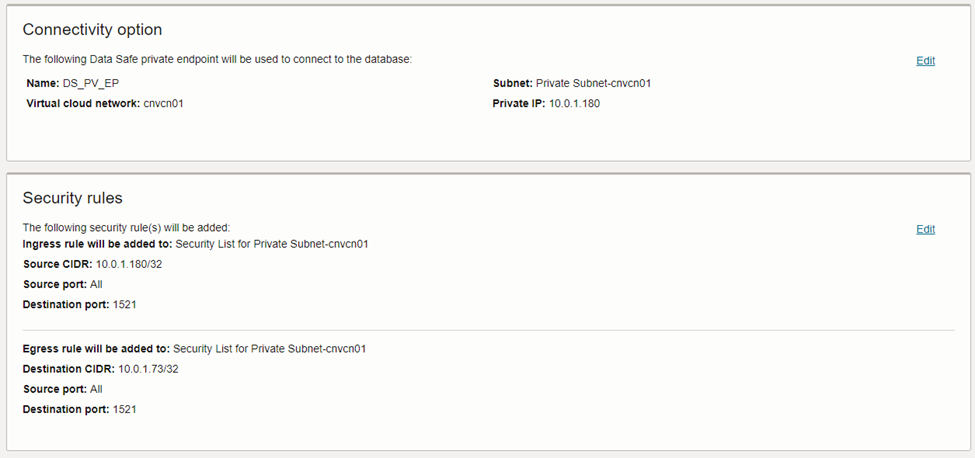The width and height of the screenshot is (975, 458).
Task: Click the egress rule Source port All
Action: [x=96, y=389]
